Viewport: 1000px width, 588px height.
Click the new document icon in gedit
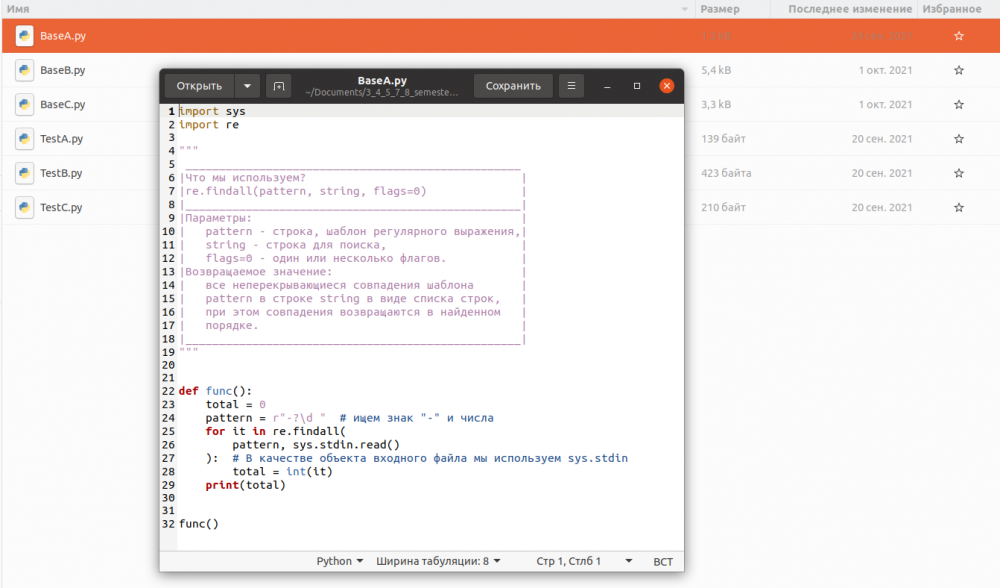278,86
